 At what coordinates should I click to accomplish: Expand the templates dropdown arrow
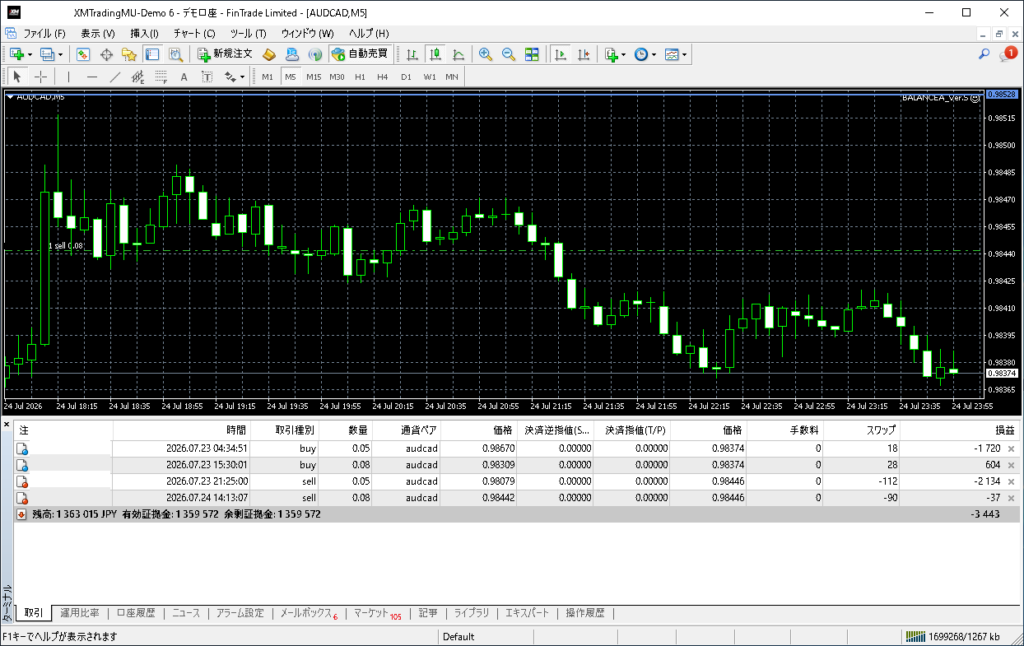coord(684,55)
